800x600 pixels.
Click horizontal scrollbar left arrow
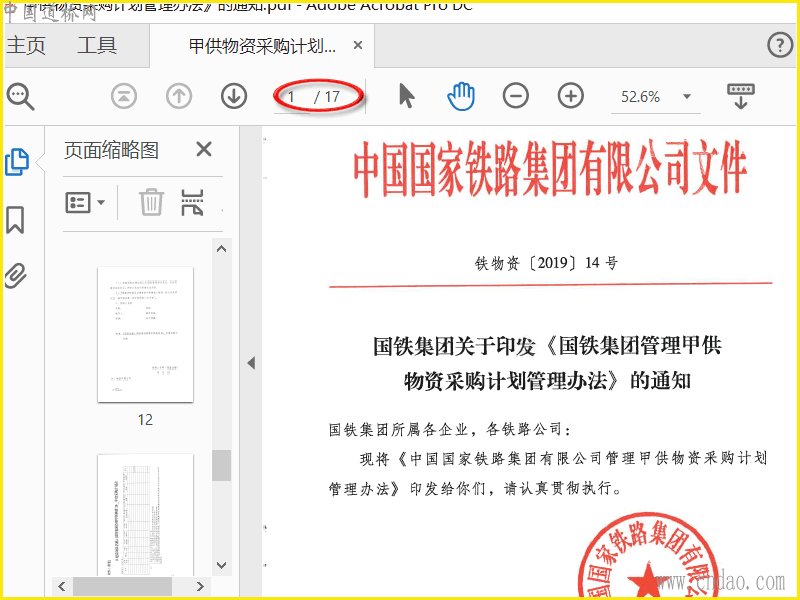[62, 586]
